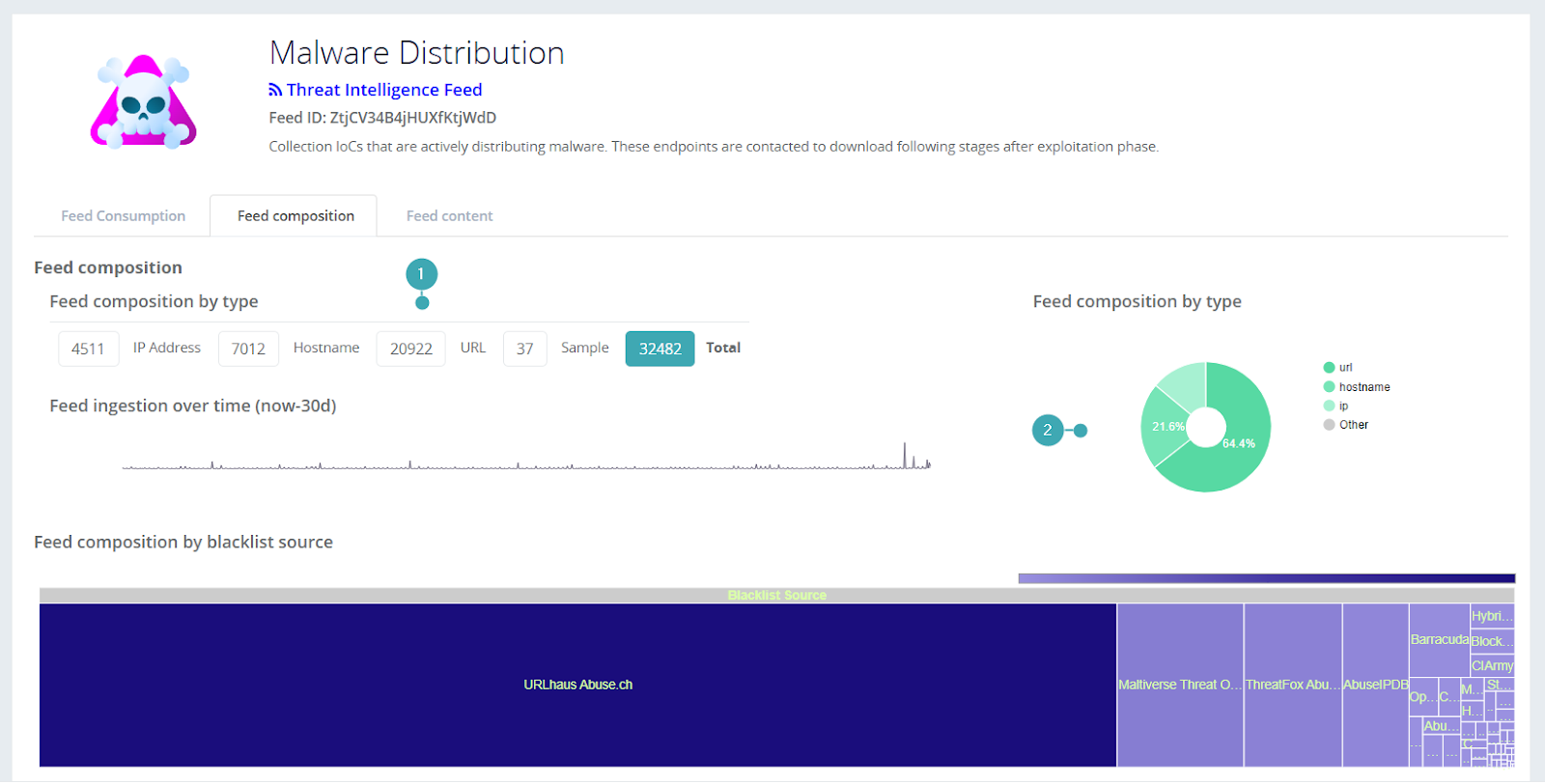
Task: Switch to the Feed Consumption tab
Action: (x=123, y=216)
